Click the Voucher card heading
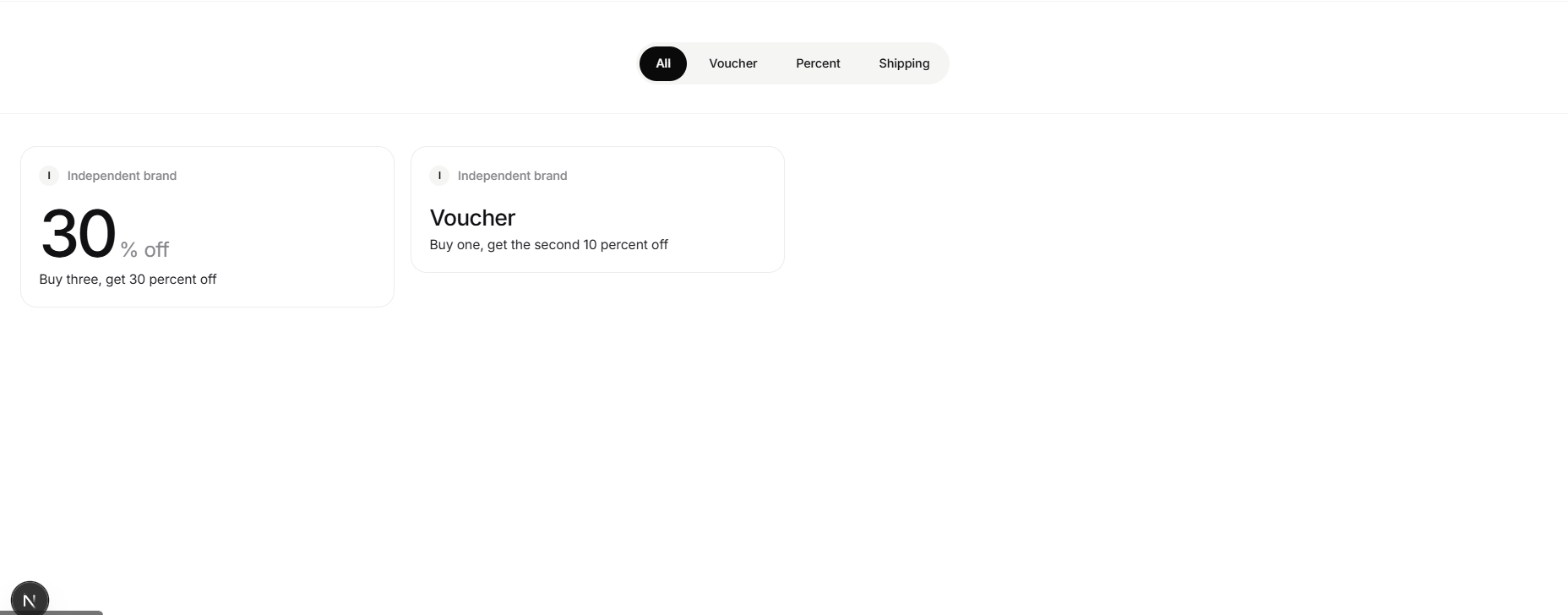This screenshot has height=615, width=1568. pyautogui.click(x=472, y=218)
